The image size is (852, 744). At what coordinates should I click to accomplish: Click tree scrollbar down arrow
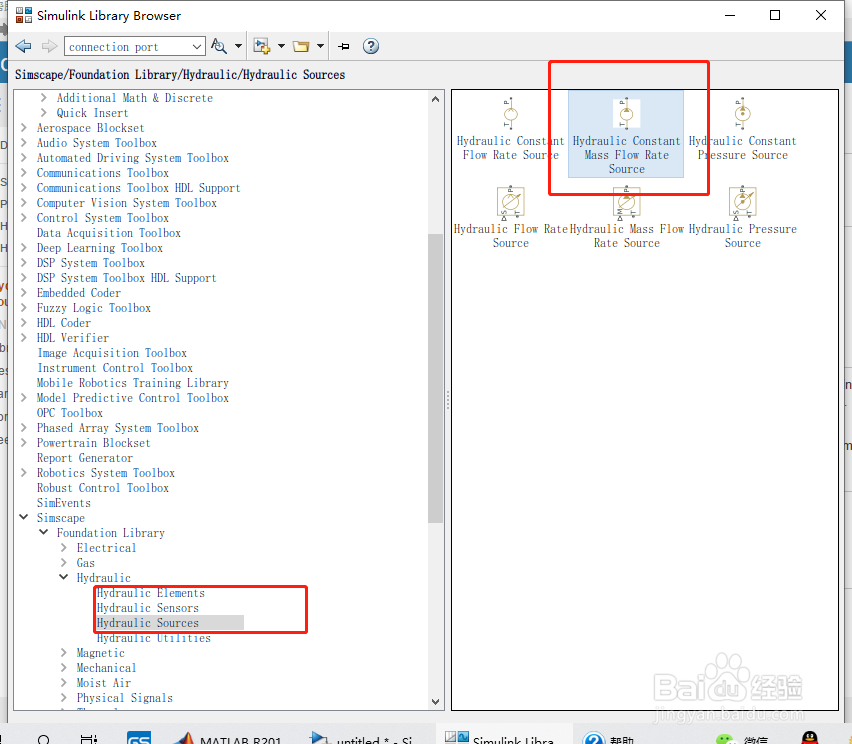pos(435,702)
